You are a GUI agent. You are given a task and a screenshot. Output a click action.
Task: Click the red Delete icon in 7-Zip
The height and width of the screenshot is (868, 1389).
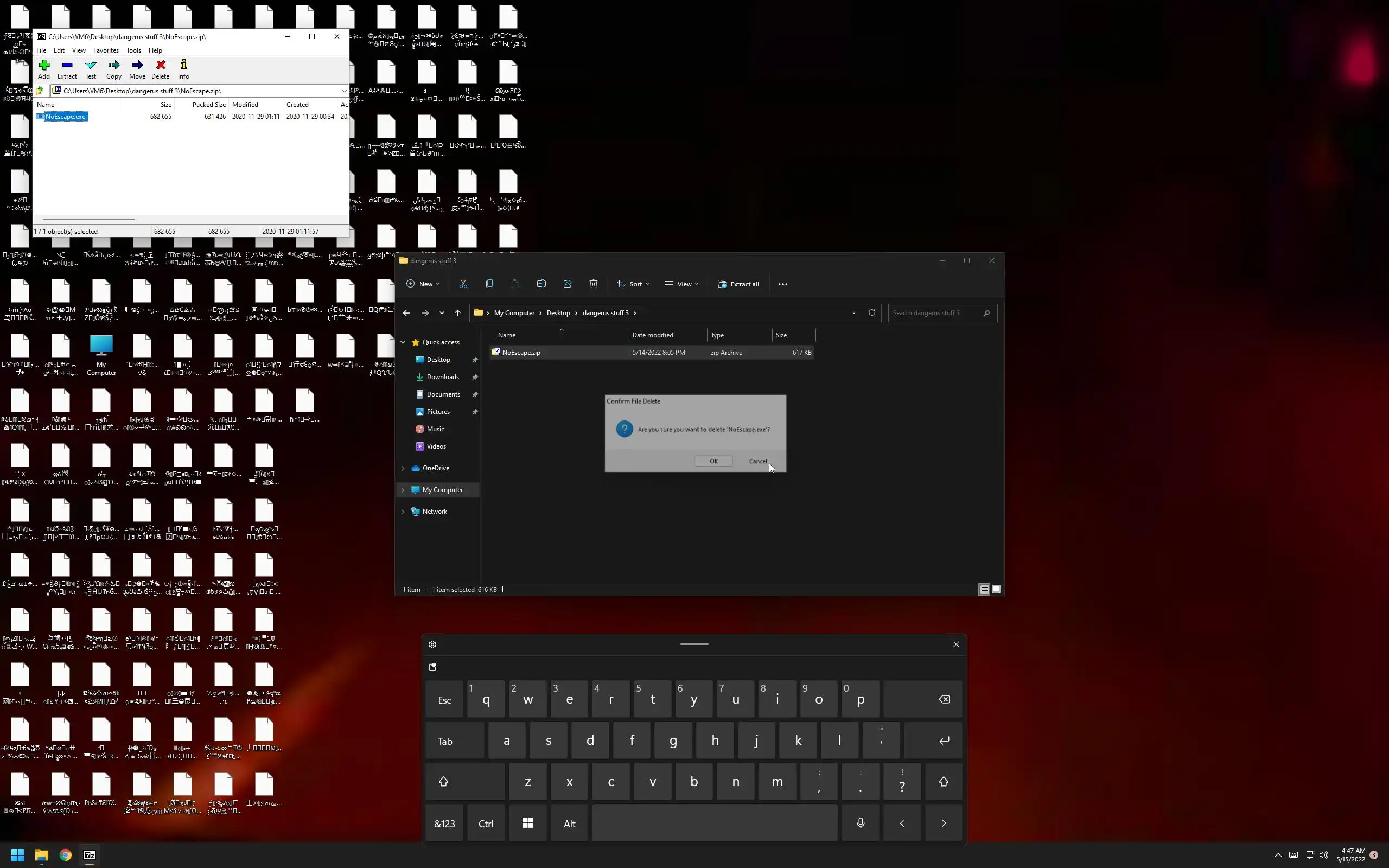point(160,69)
